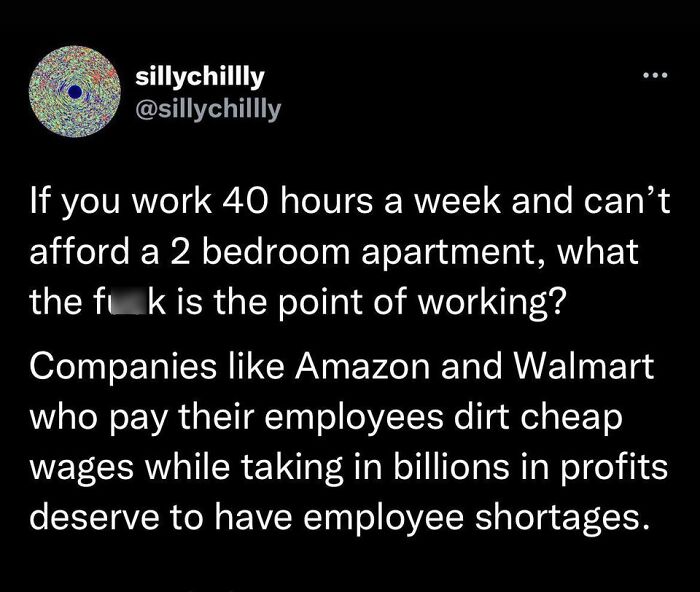
Task: Click the word Amazon in the tweet
Action: [x=362, y=367]
